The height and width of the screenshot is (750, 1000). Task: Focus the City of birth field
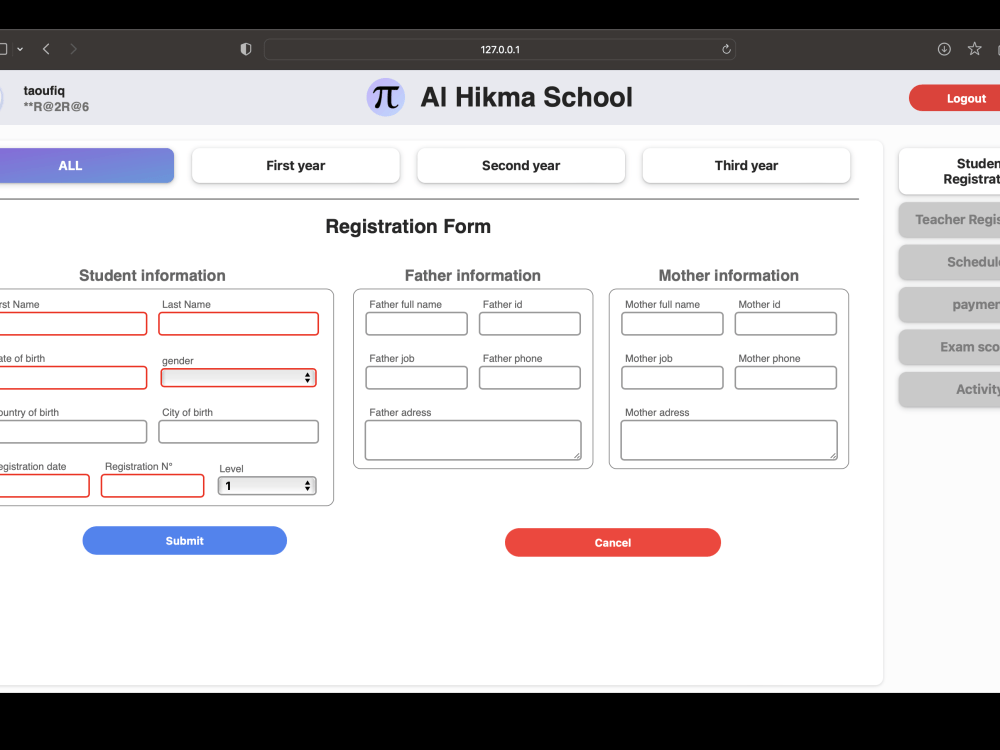239,432
